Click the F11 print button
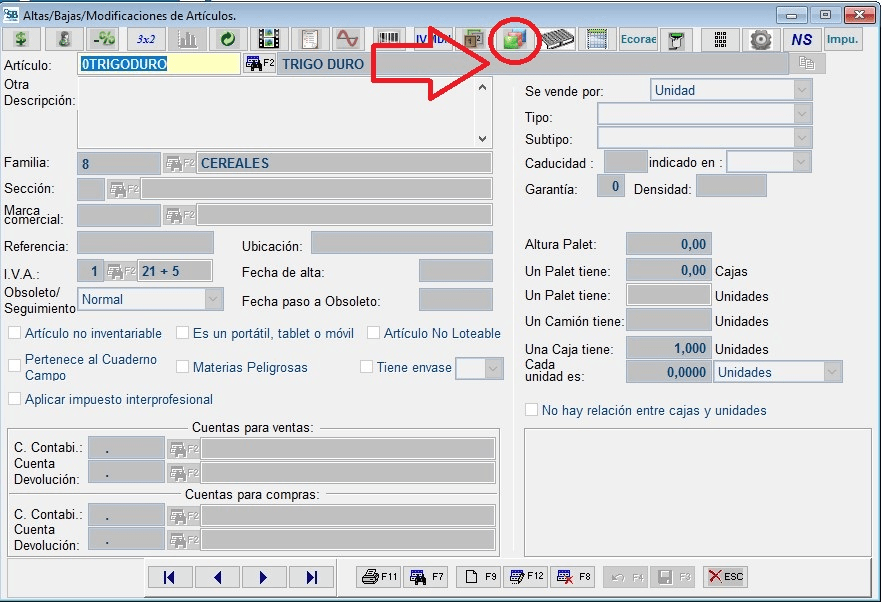Viewport: 882px width, 602px height. (x=379, y=576)
